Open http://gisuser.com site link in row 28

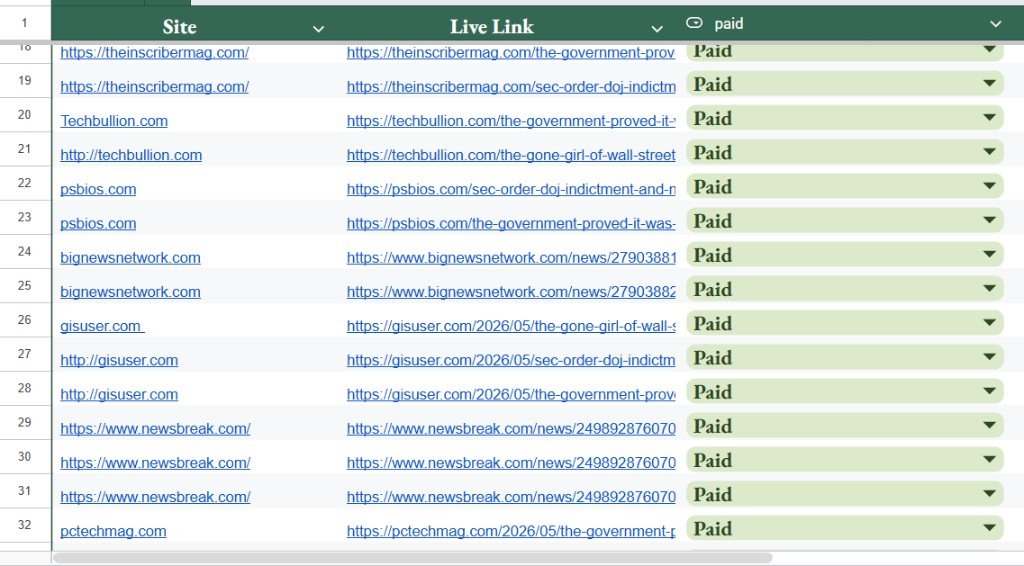point(120,394)
